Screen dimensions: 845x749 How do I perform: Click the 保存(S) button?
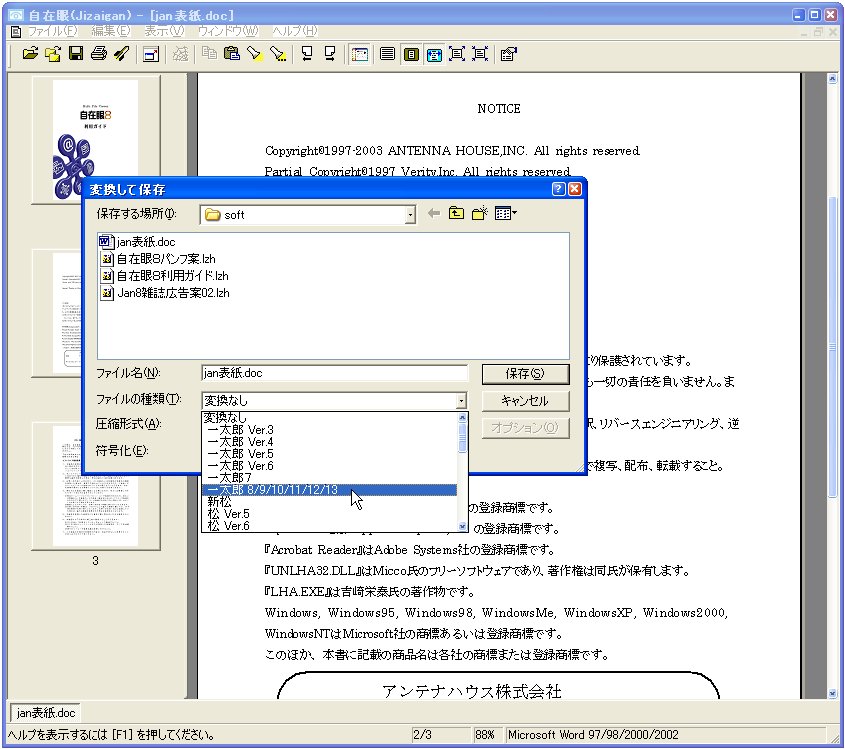click(525, 374)
